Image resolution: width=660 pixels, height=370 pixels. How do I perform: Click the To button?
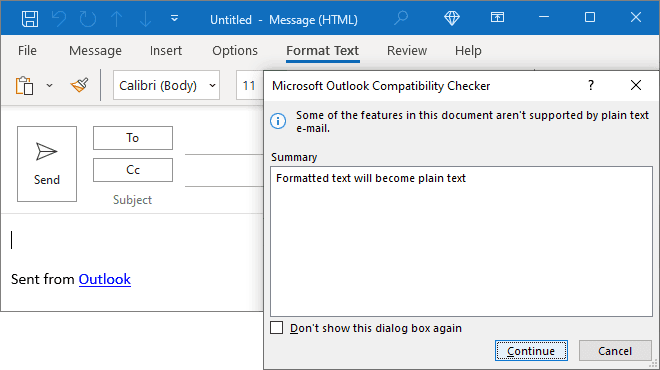[133, 138]
